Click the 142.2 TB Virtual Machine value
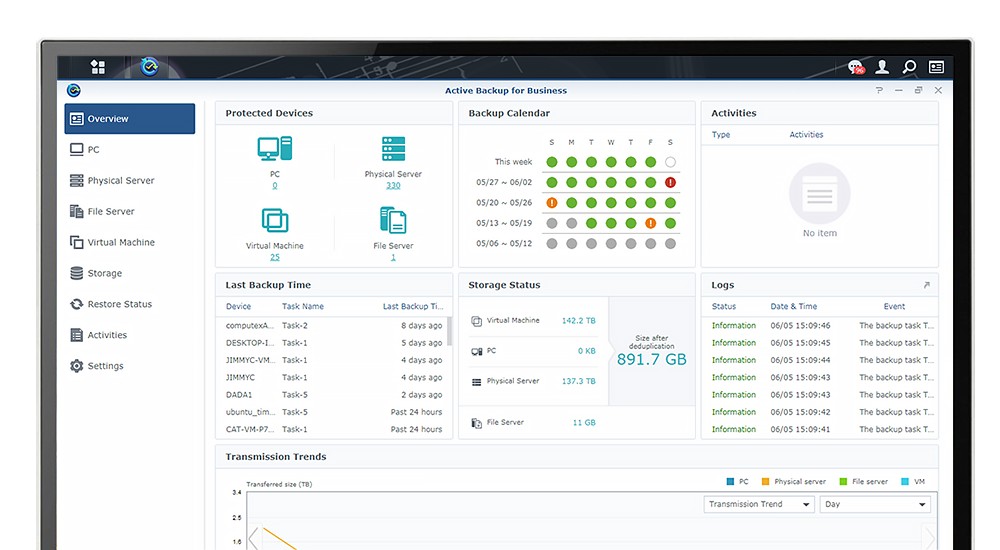 [x=578, y=321]
